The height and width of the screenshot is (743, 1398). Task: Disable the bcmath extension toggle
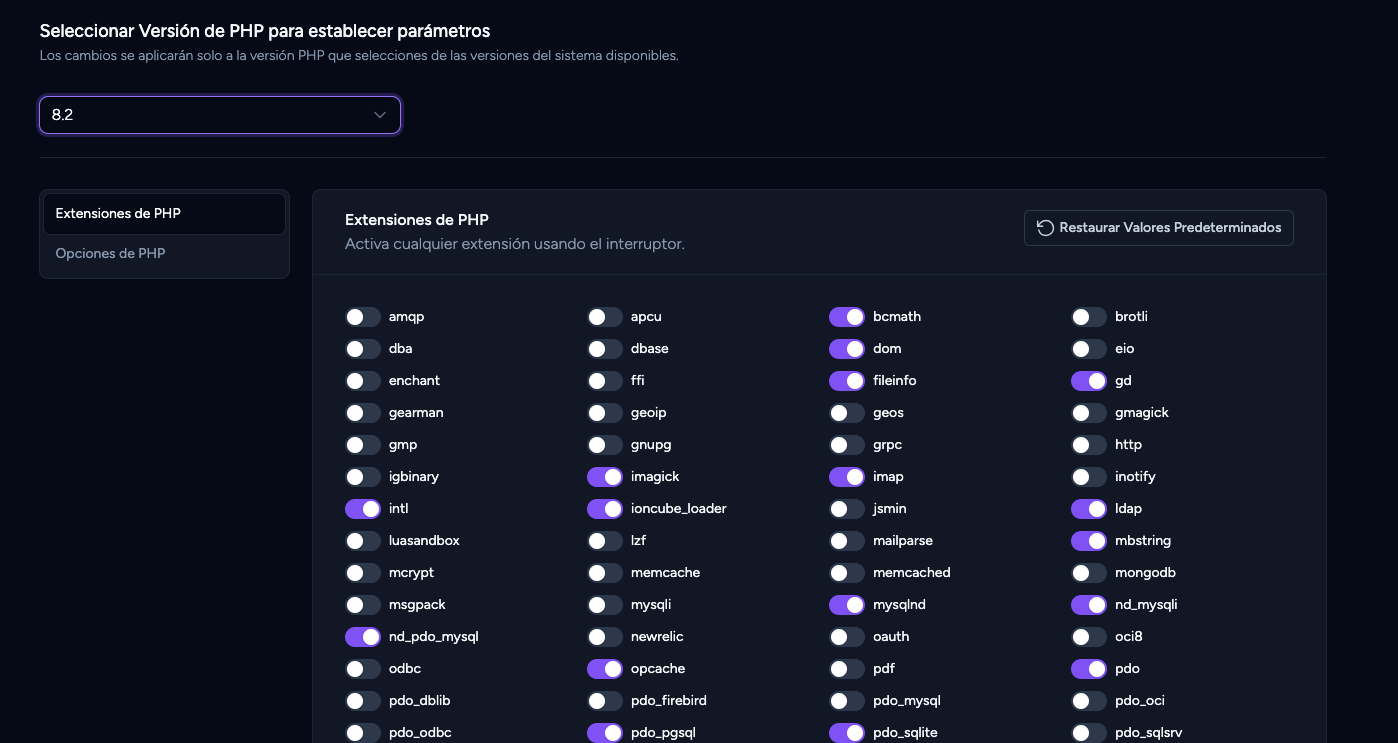coord(847,317)
